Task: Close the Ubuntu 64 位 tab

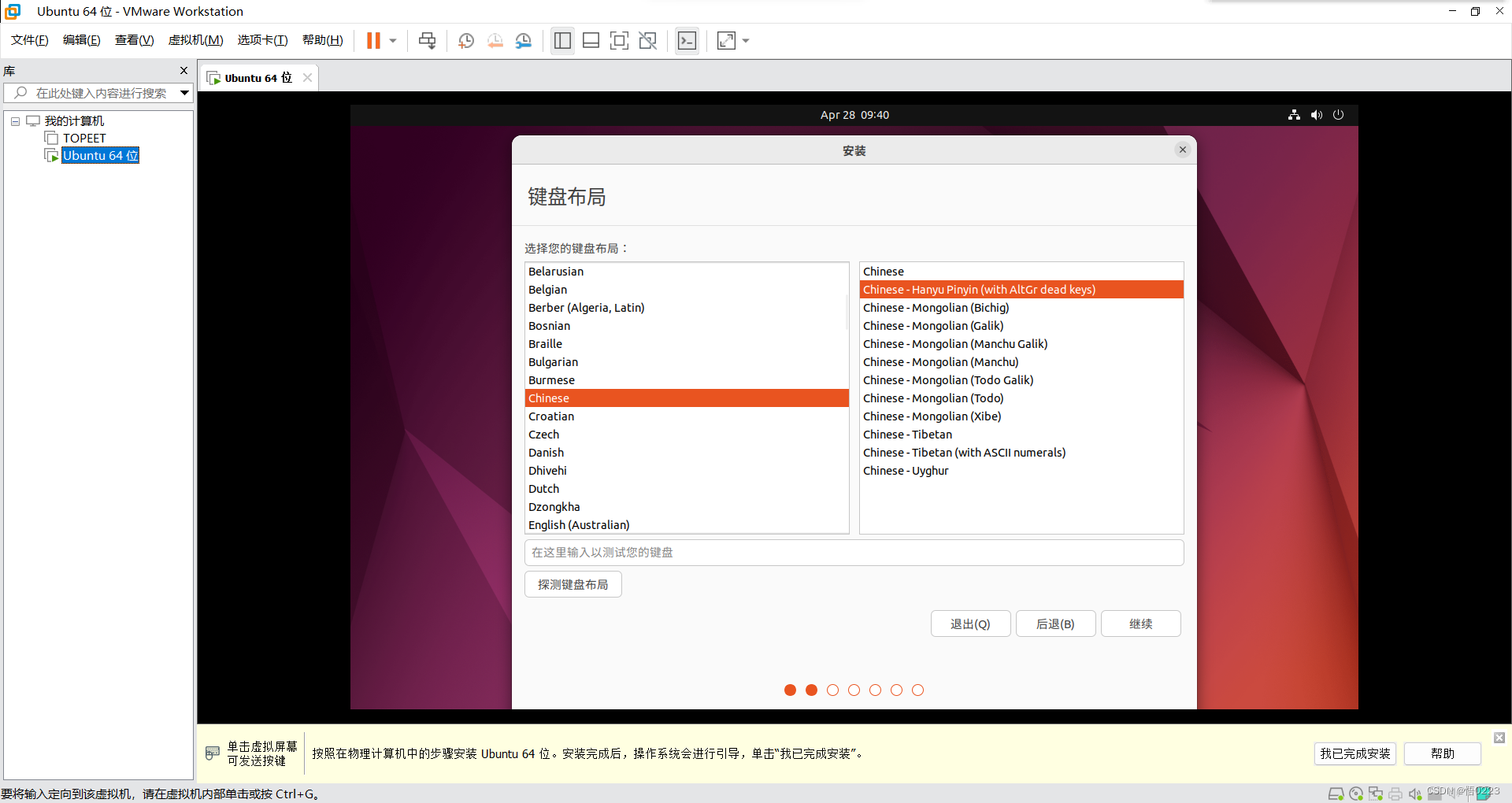Action: coord(308,78)
